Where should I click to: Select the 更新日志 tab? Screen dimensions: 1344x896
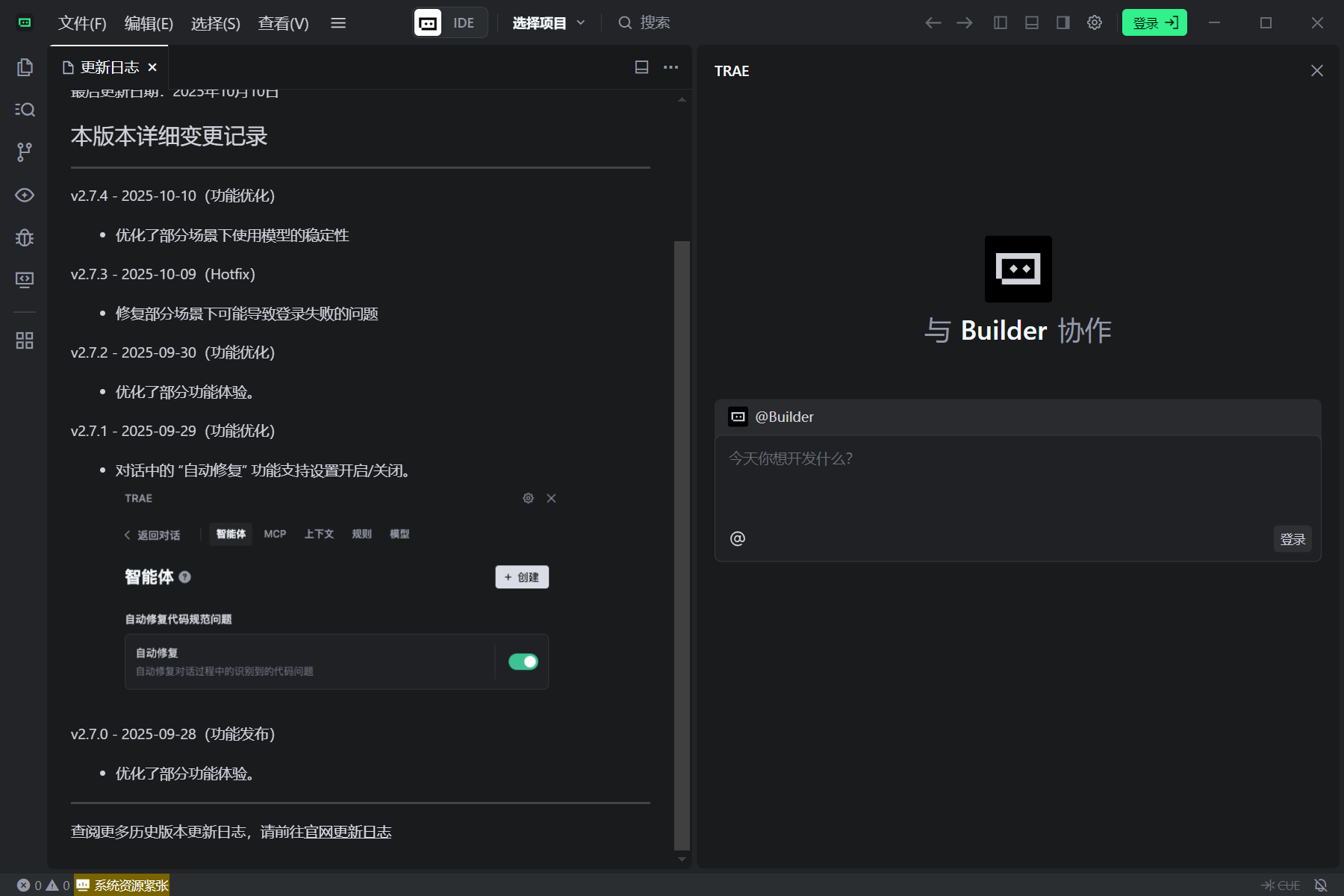(109, 67)
